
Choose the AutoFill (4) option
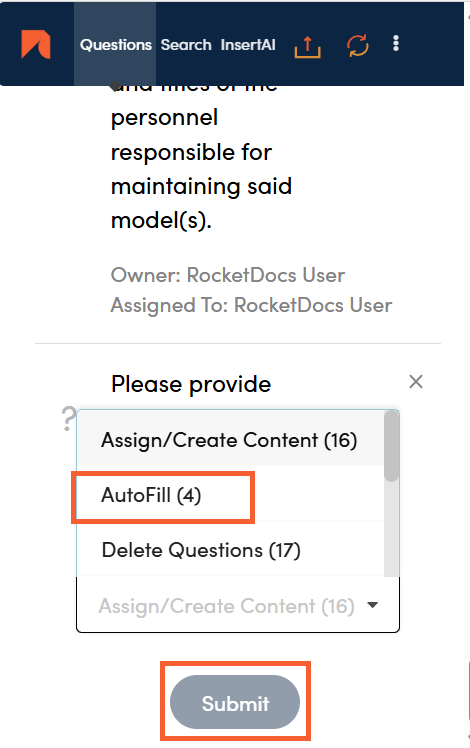pyautogui.click(x=230, y=495)
